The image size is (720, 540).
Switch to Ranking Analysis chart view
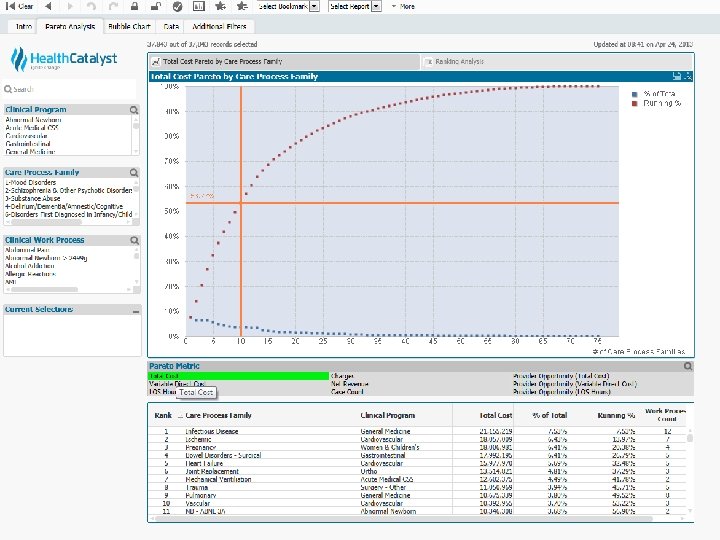pos(557,62)
